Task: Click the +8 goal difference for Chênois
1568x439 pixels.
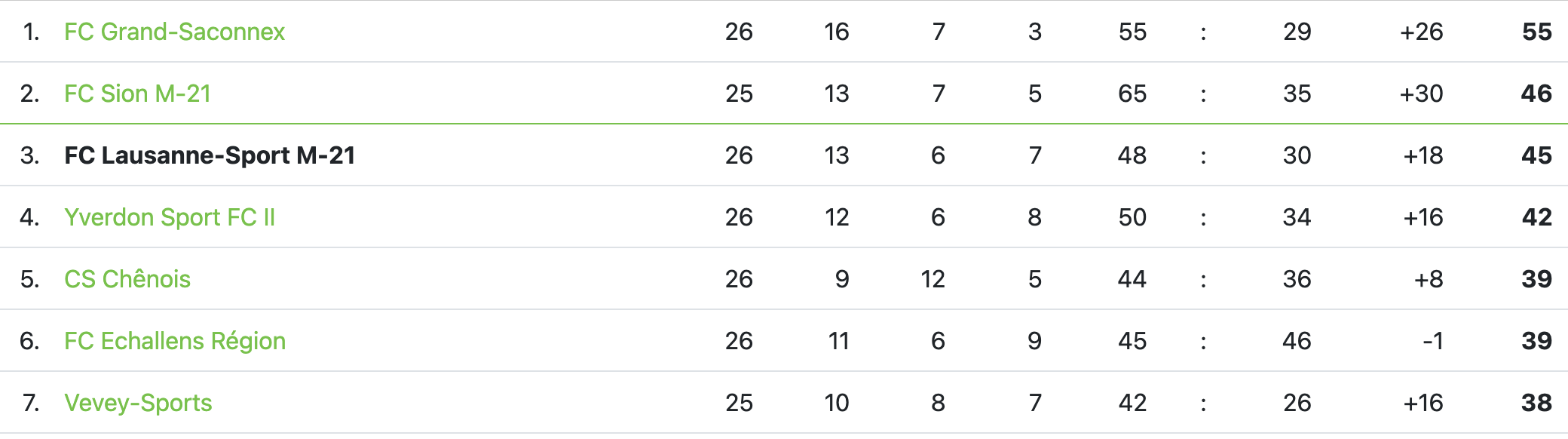Action: point(1429,279)
